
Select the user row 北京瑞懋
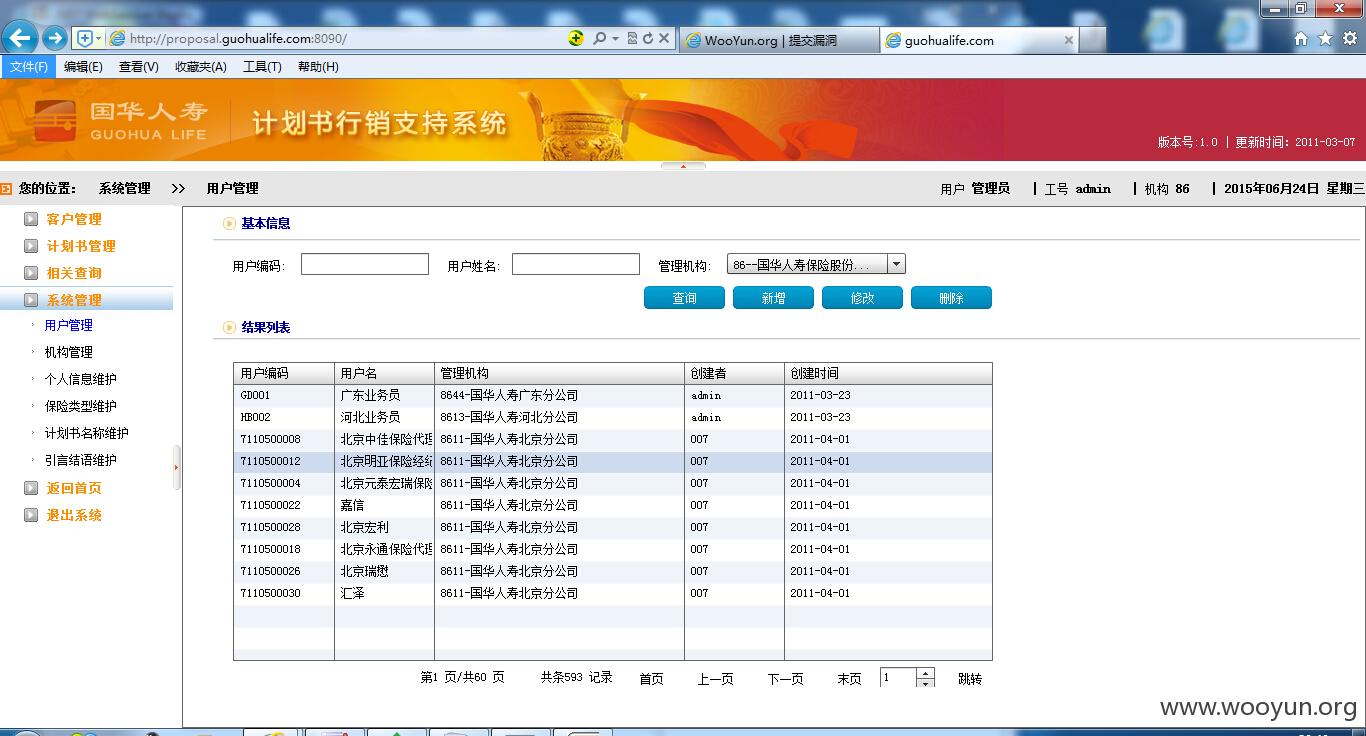click(x=613, y=571)
